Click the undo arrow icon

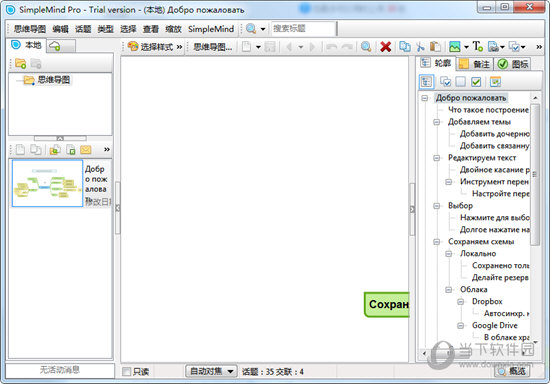click(x=331, y=46)
